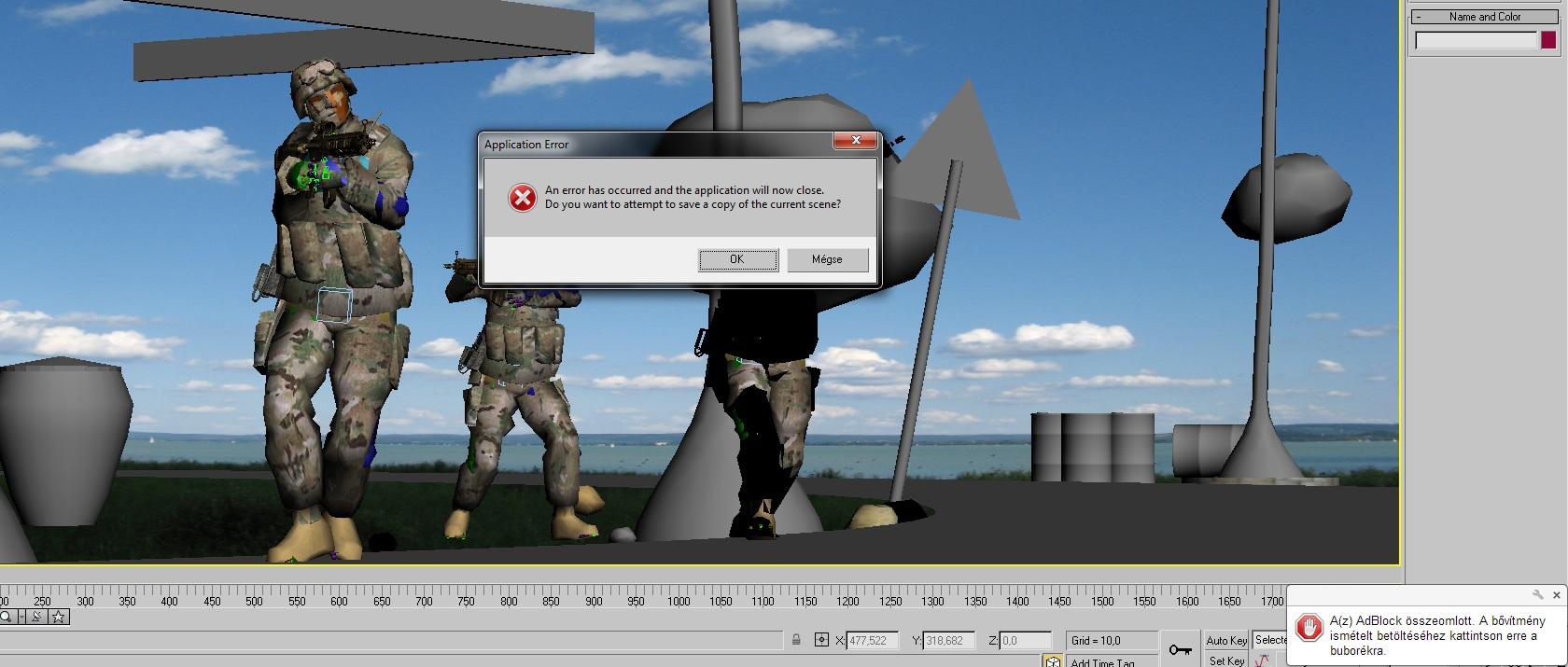Open the notification wrench settings icon
Screen dimensions: 1568x667
pyautogui.click(x=1538, y=594)
